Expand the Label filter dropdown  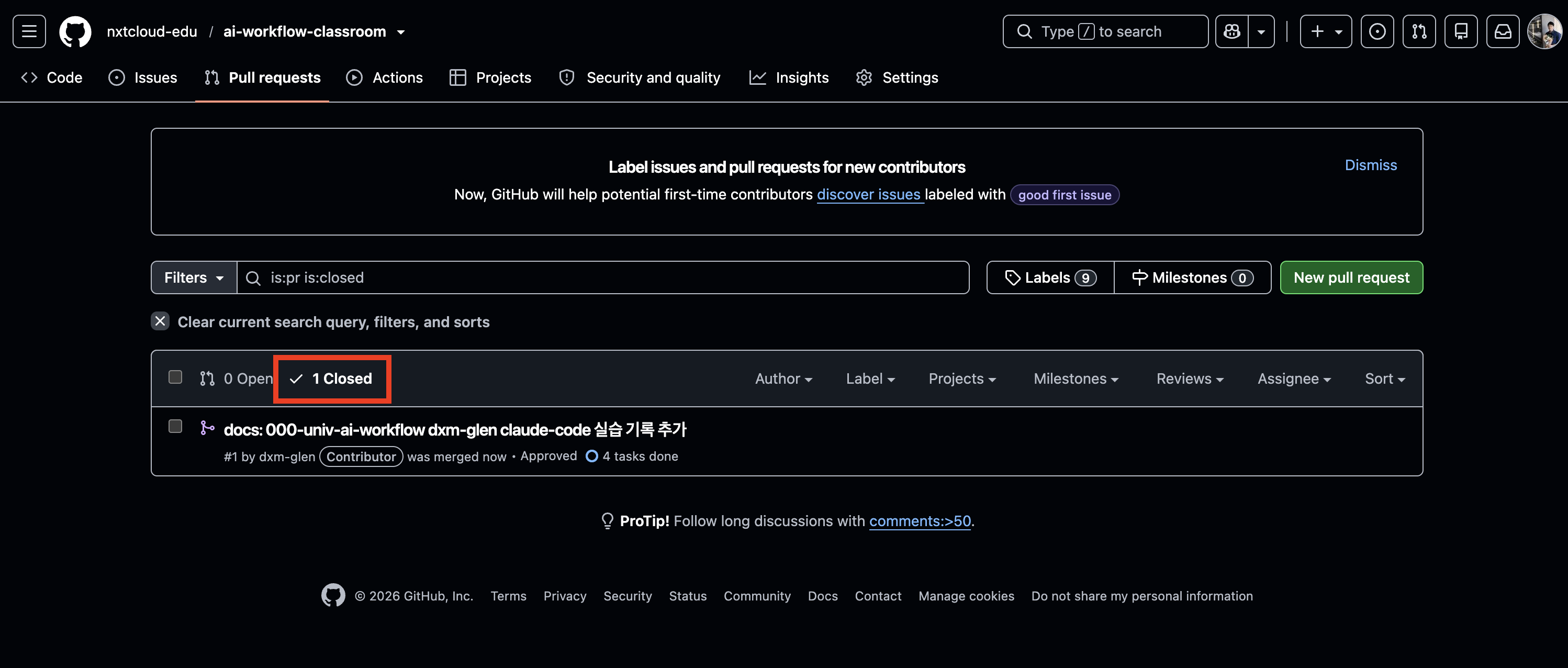pyautogui.click(x=870, y=378)
